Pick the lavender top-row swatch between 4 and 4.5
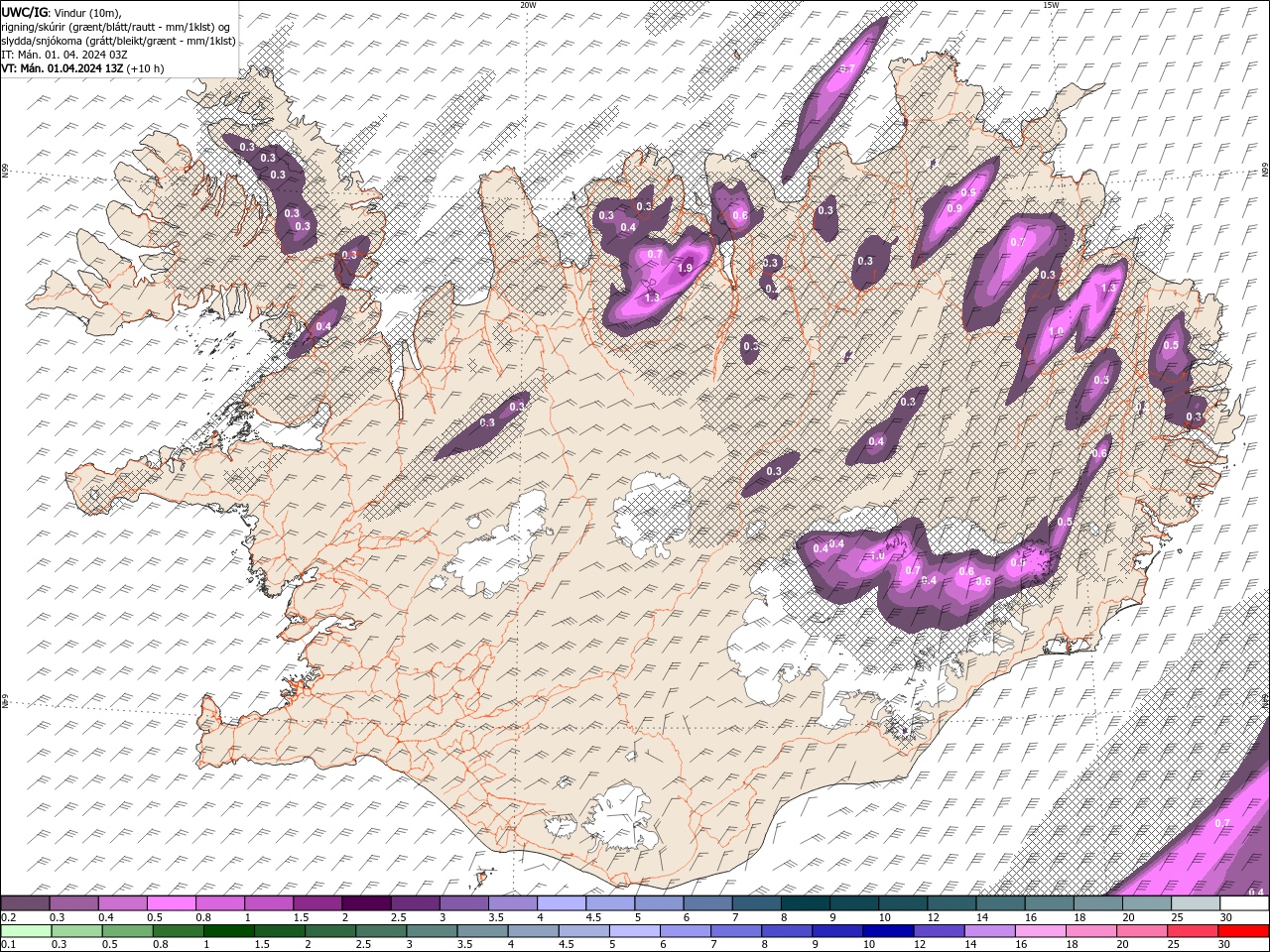This screenshot has width=1270, height=952. [561, 903]
